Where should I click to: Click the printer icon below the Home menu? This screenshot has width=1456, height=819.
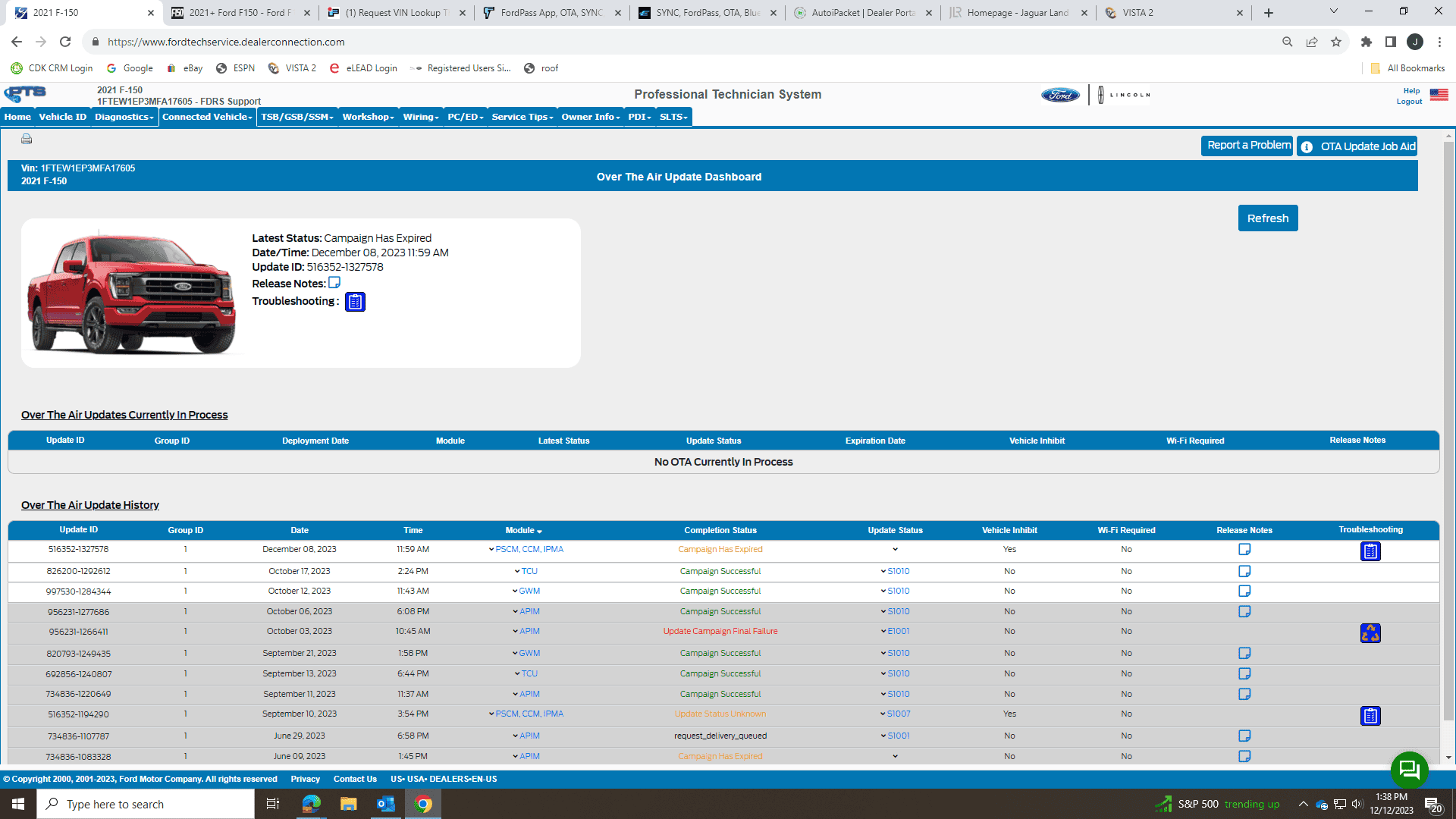[27, 139]
